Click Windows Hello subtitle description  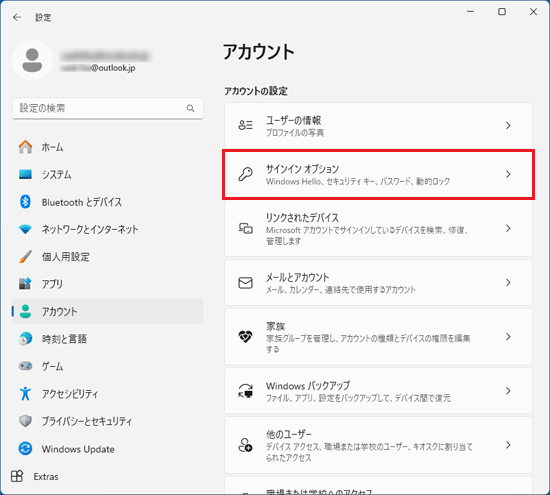[x=358, y=181]
